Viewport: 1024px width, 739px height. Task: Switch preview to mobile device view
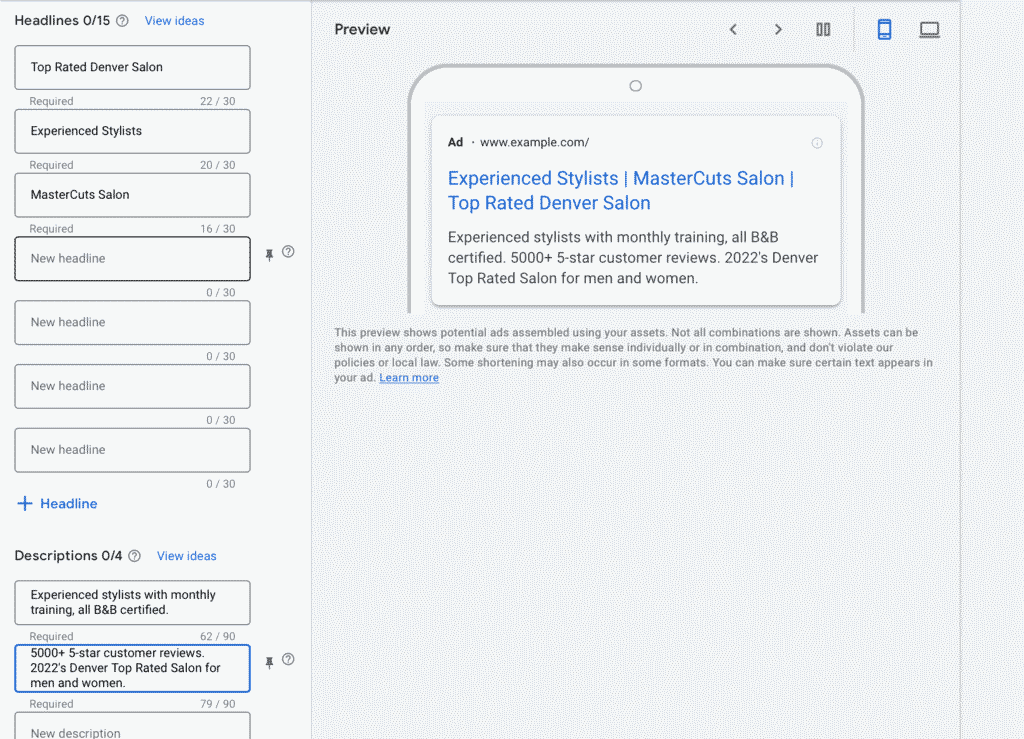point(884,30)
